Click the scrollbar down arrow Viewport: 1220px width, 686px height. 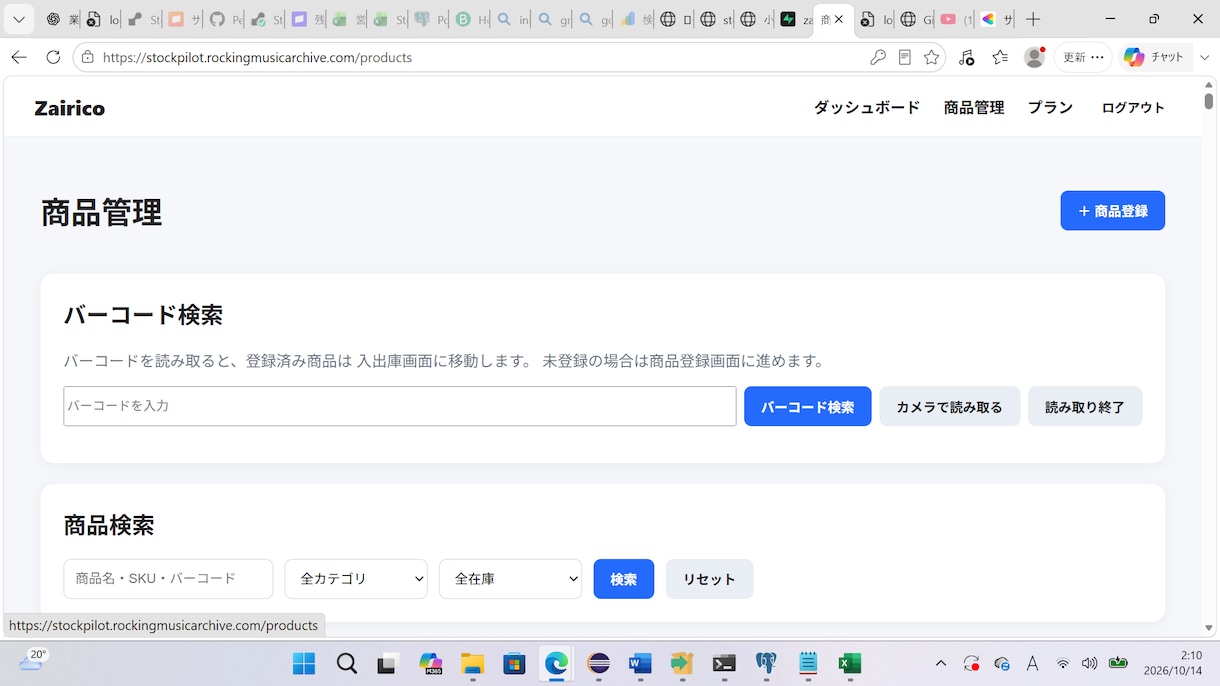click(x=1209, y=628)
